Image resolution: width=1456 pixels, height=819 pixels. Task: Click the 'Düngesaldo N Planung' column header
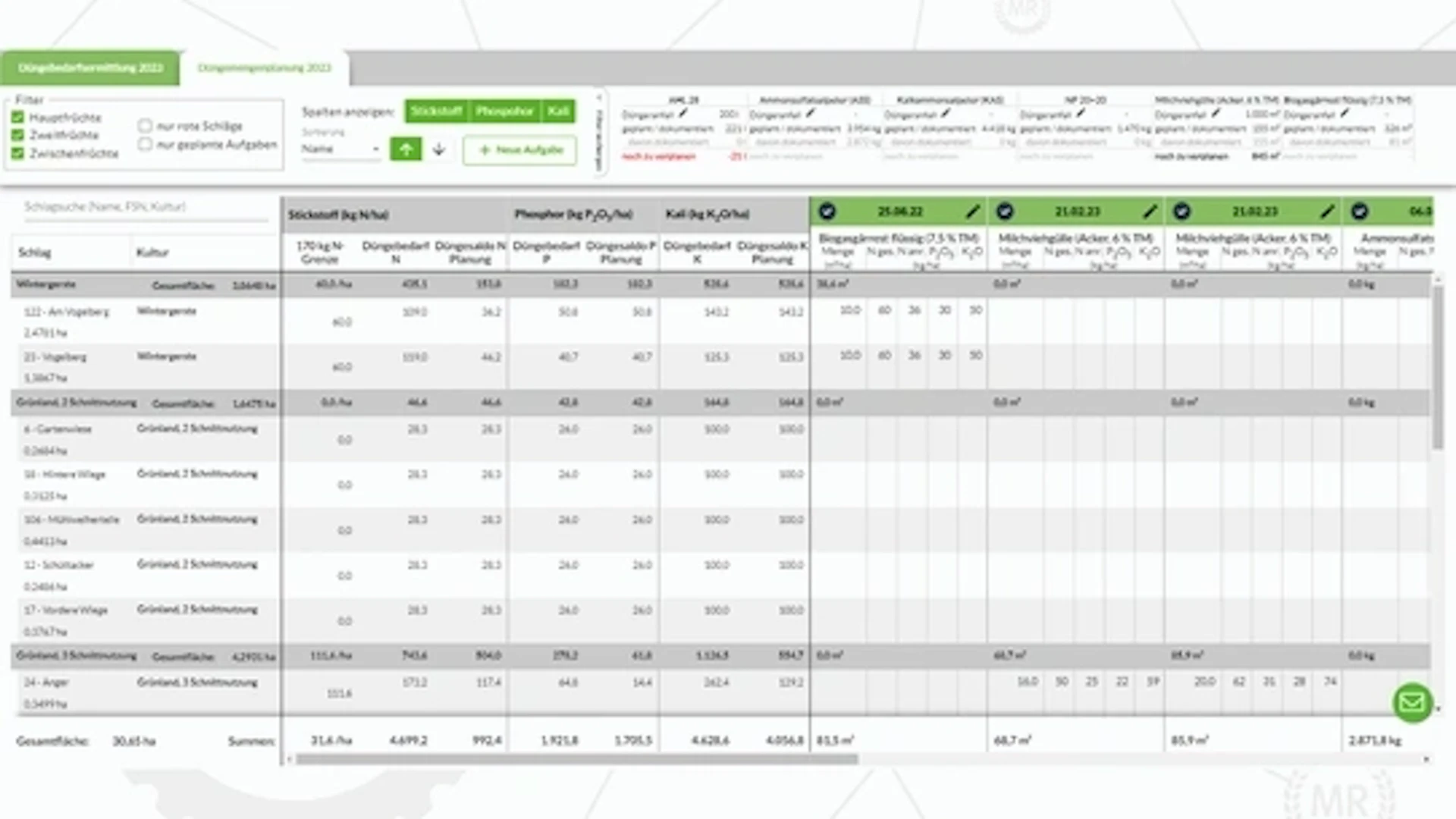pyautogui.click(x=470, y=253)
